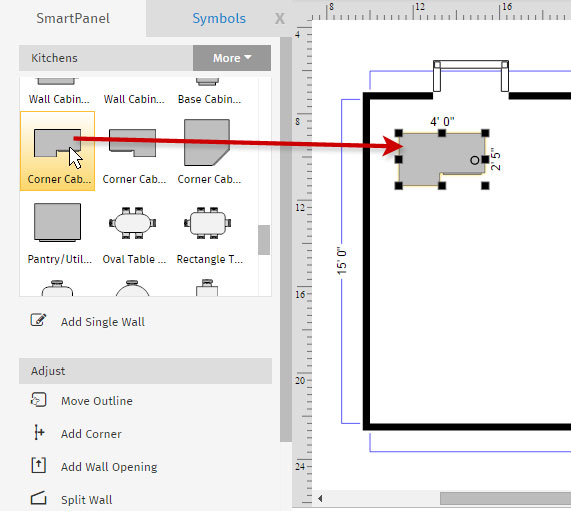This screenshot has height=511, width=571.
Task: Click the Add Corner icon
Action: [38, 432]
